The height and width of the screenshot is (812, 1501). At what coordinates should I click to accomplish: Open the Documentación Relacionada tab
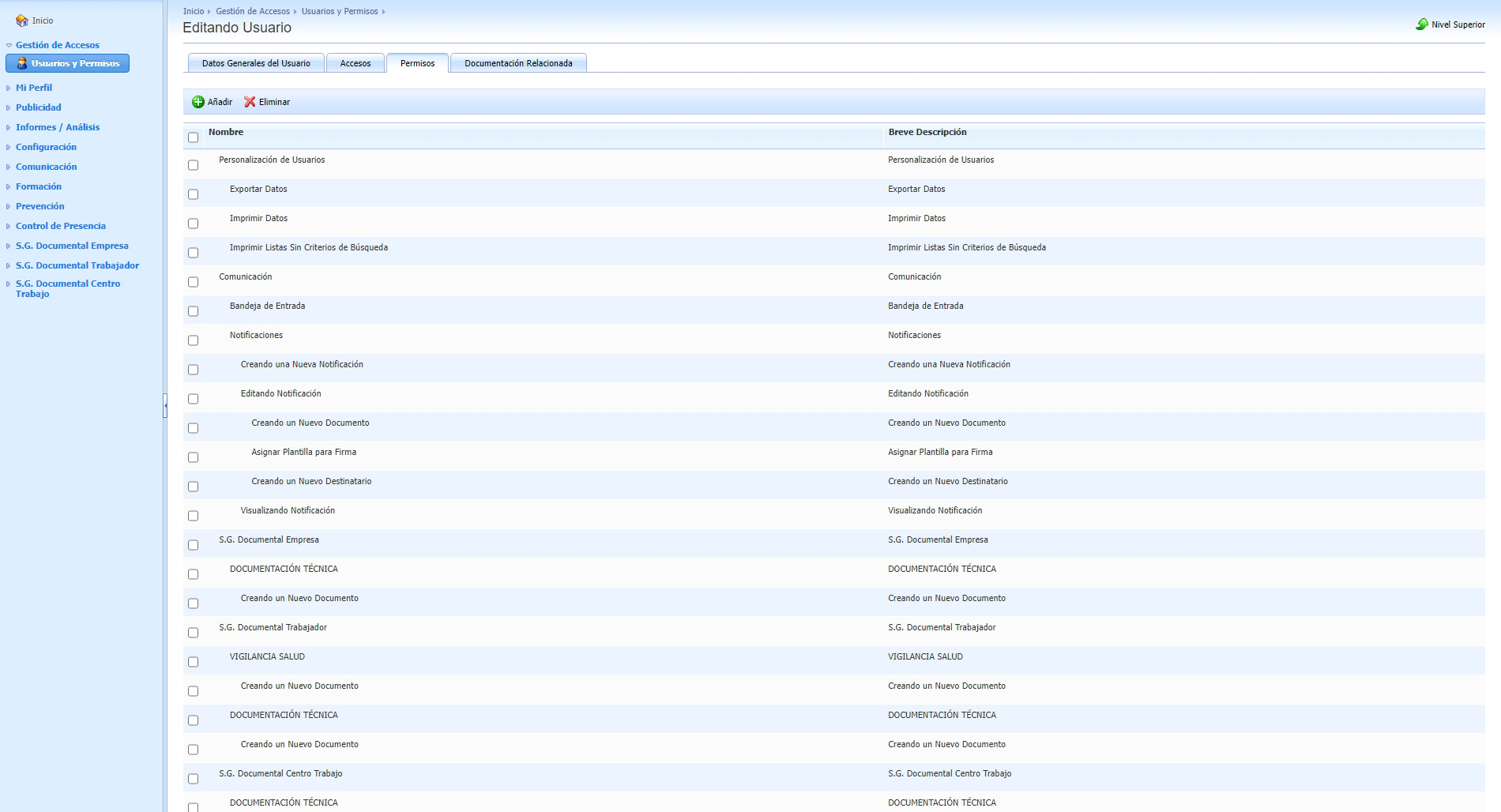click(x=518, y=63)
